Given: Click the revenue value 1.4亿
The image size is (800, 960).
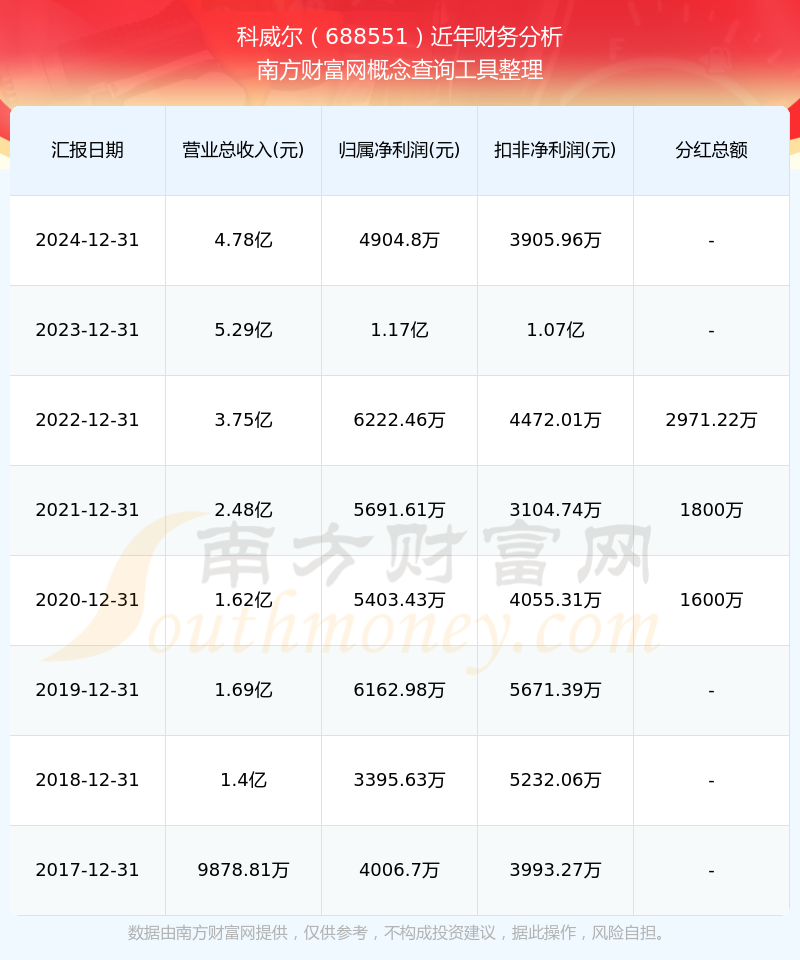Looking at the screenshot, I should click(244, 780).
